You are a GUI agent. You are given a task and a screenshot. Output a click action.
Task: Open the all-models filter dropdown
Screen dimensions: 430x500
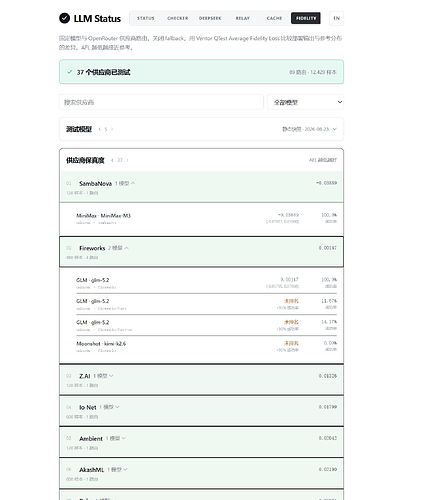(305, 102)
